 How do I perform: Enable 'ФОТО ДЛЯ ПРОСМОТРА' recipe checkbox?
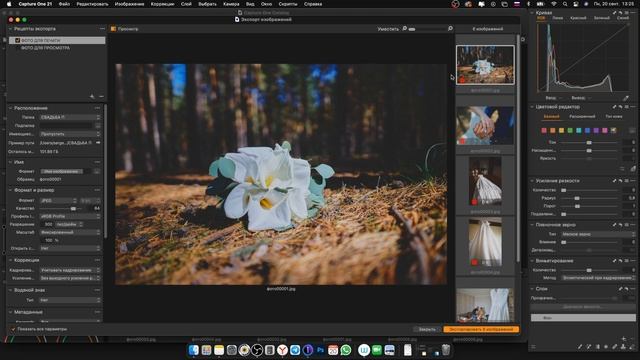tap(18, 48)
